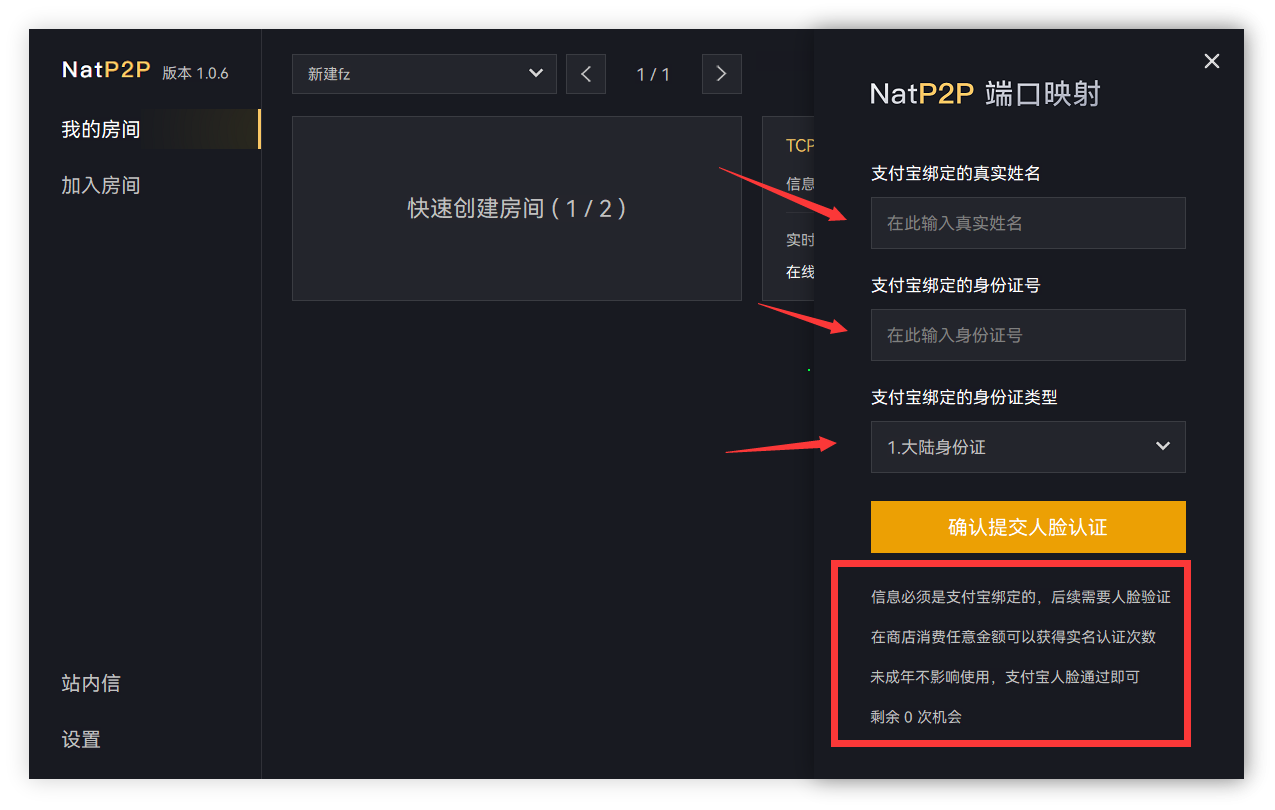Image resolution: width=1275 pixels, height=810 pixels.
Task: Click the 支付宝绑定的身份证号 label
Action: pyautogui.click(x=955, y=285)
